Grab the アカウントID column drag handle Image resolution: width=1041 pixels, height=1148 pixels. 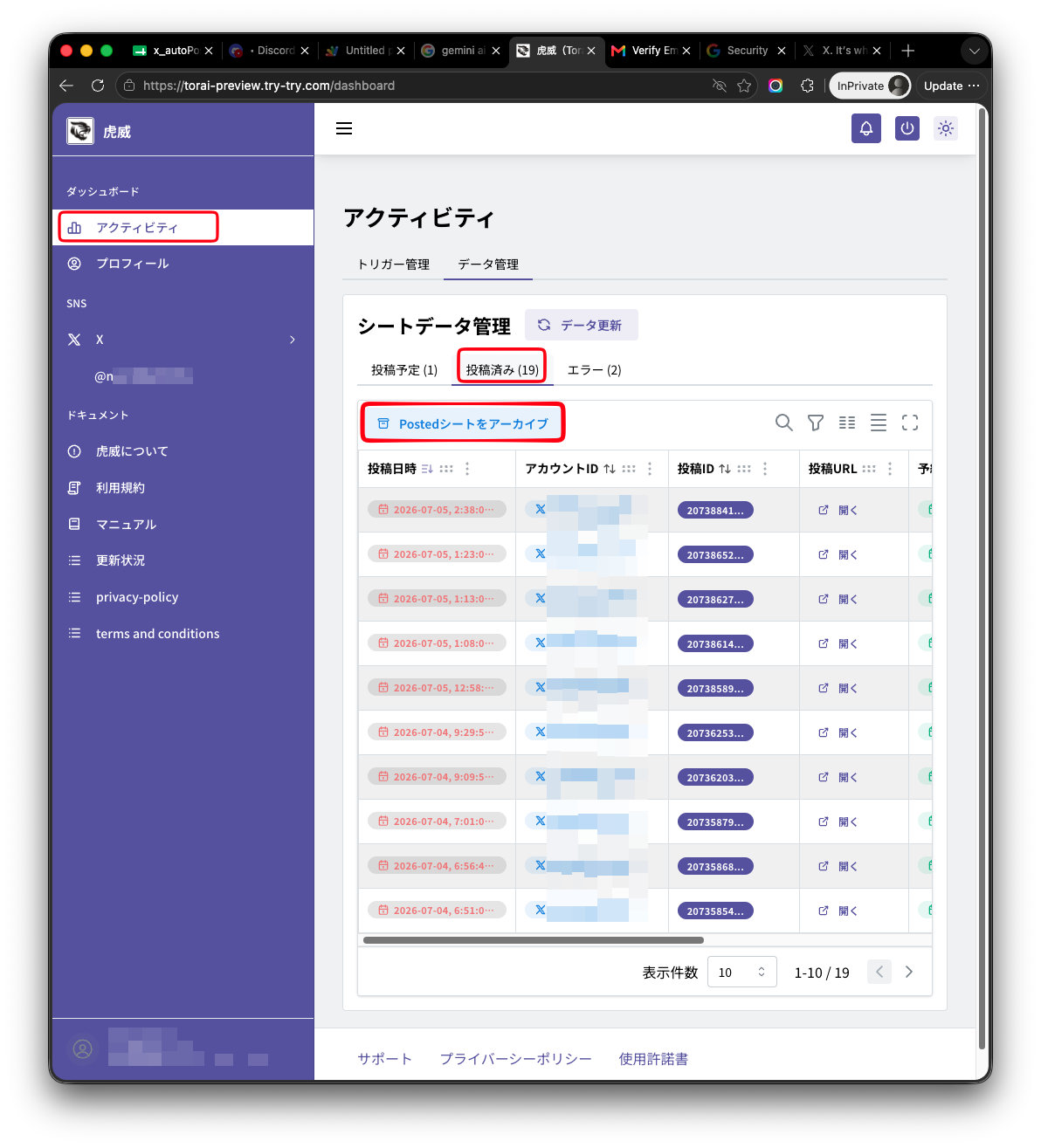(629, 469)
